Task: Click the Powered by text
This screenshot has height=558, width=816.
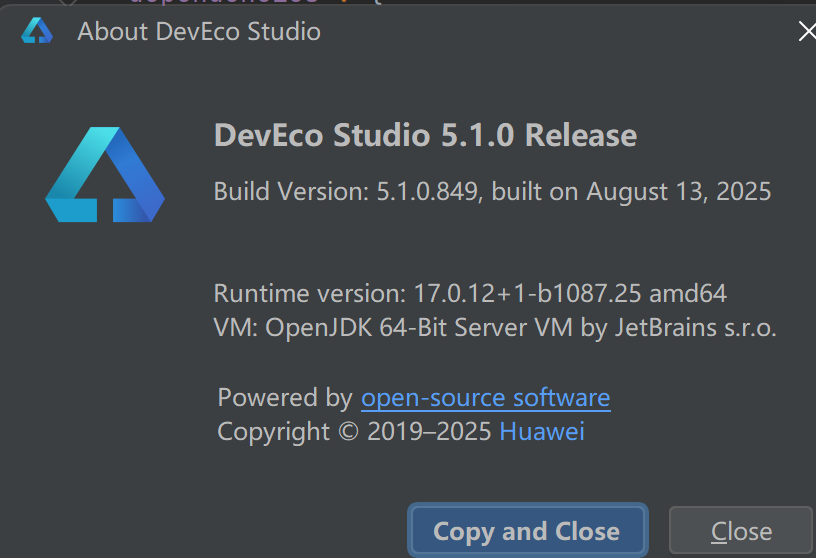Action: tap(285, 397)
